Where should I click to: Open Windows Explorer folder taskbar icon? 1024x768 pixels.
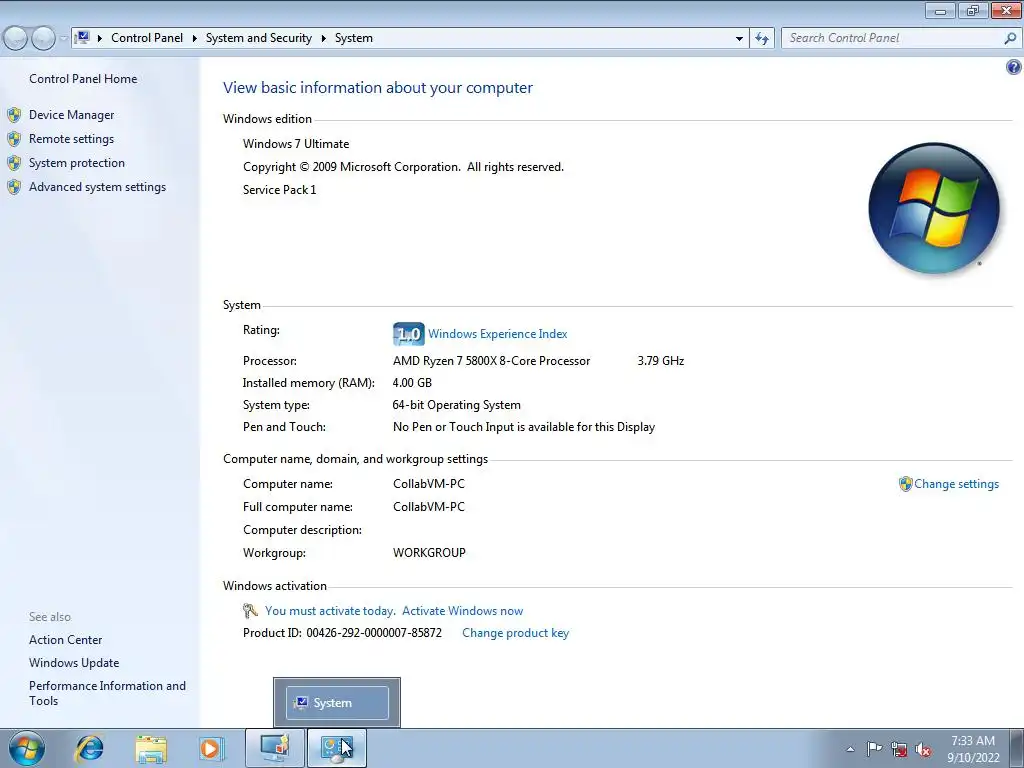151,748
